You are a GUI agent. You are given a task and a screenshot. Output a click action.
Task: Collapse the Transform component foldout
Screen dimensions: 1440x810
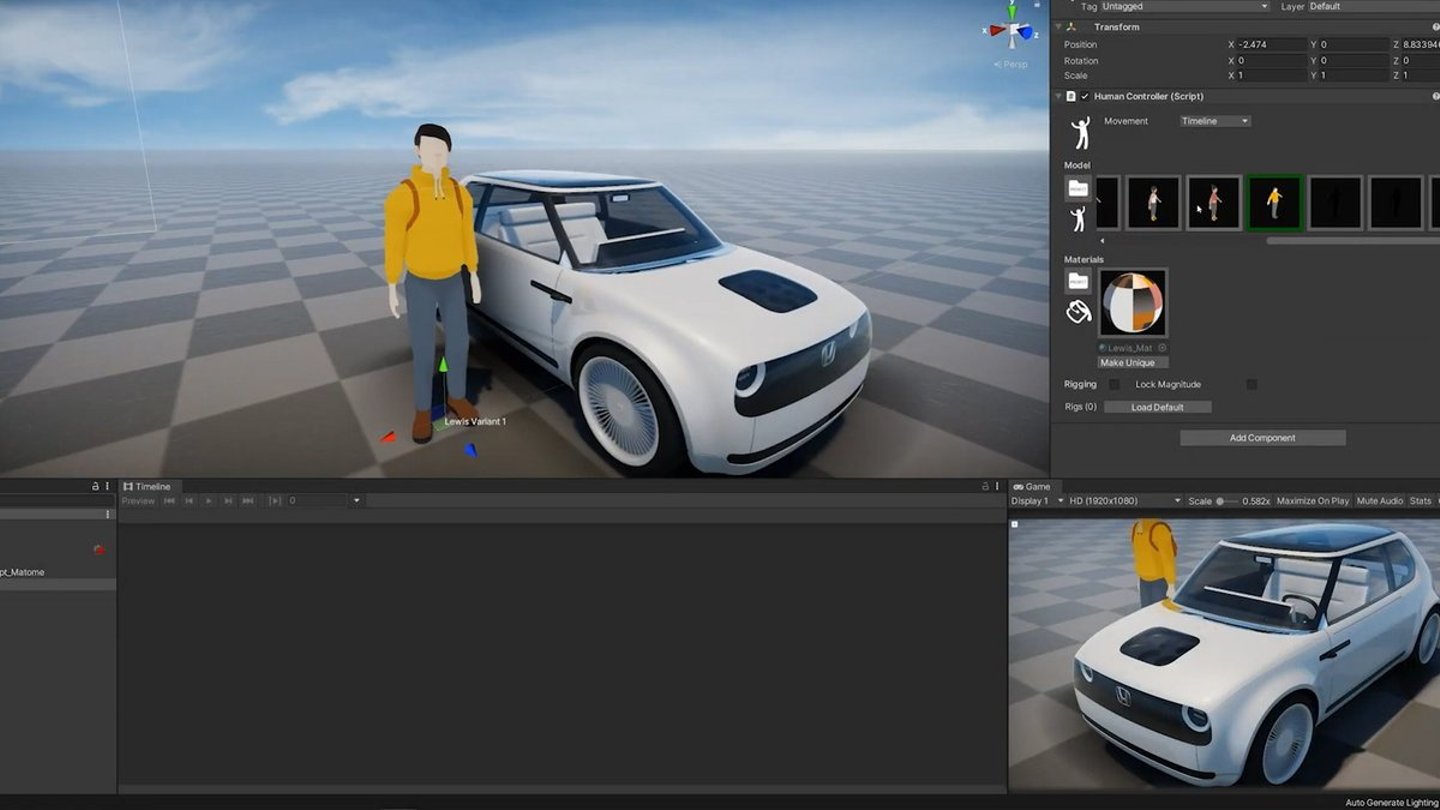pos(1059,27)
